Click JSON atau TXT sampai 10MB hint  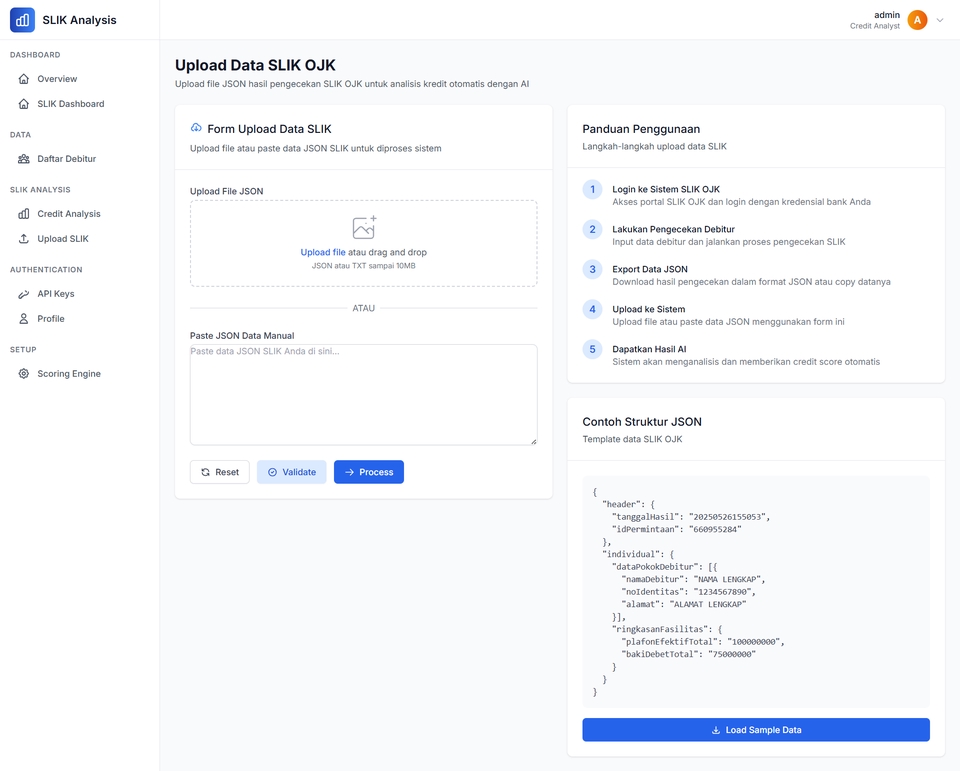tap(364, 266)
